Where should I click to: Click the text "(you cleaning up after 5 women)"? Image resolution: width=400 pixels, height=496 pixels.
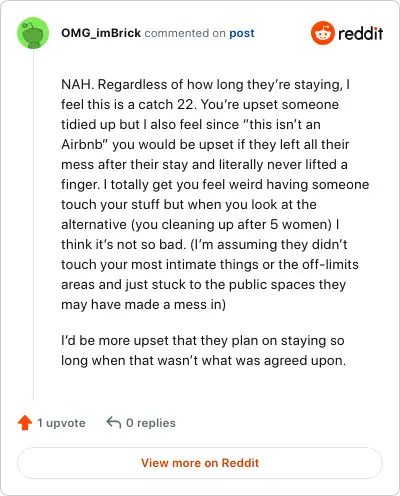230,224
